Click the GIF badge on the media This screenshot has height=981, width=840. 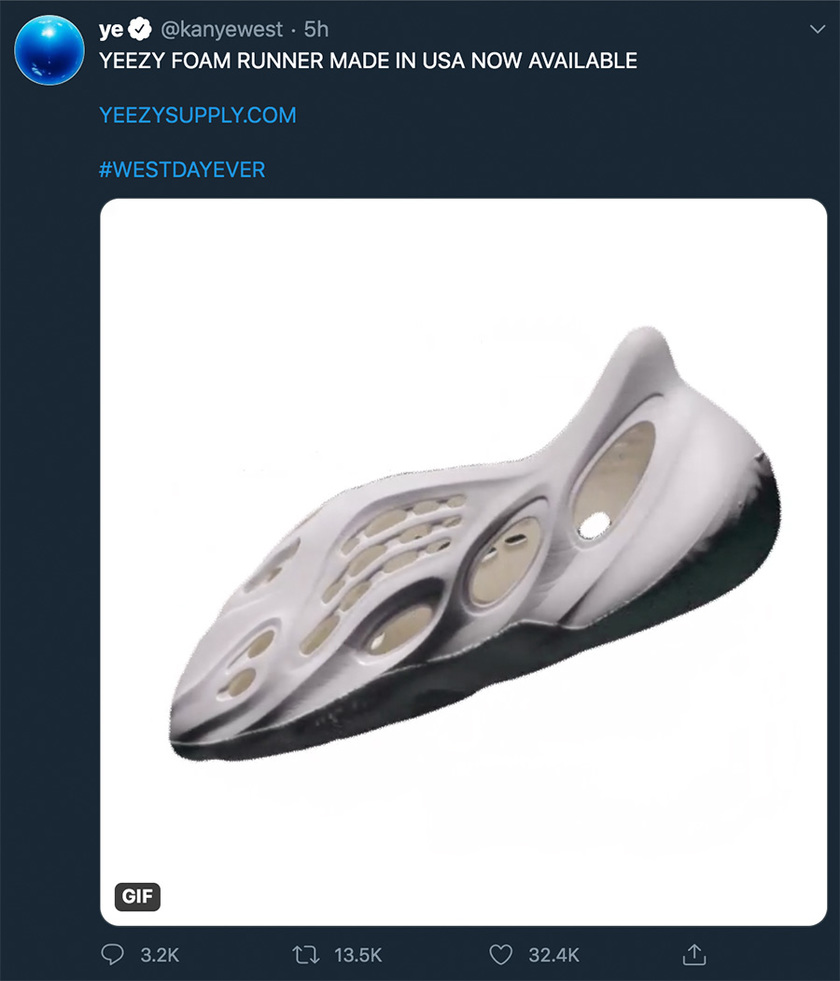pyautogui.click(x=137, y=895)
